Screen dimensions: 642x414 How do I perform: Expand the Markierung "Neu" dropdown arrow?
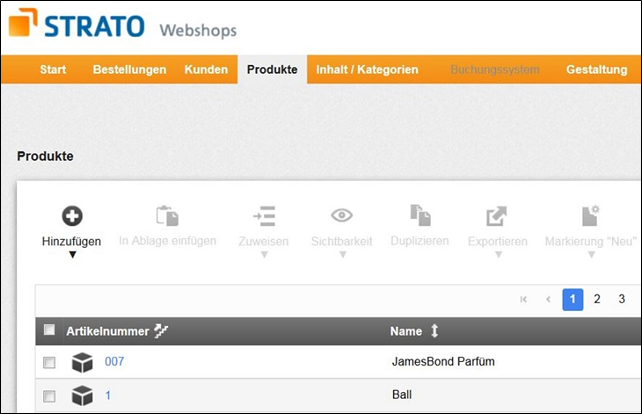click(591, 255)
